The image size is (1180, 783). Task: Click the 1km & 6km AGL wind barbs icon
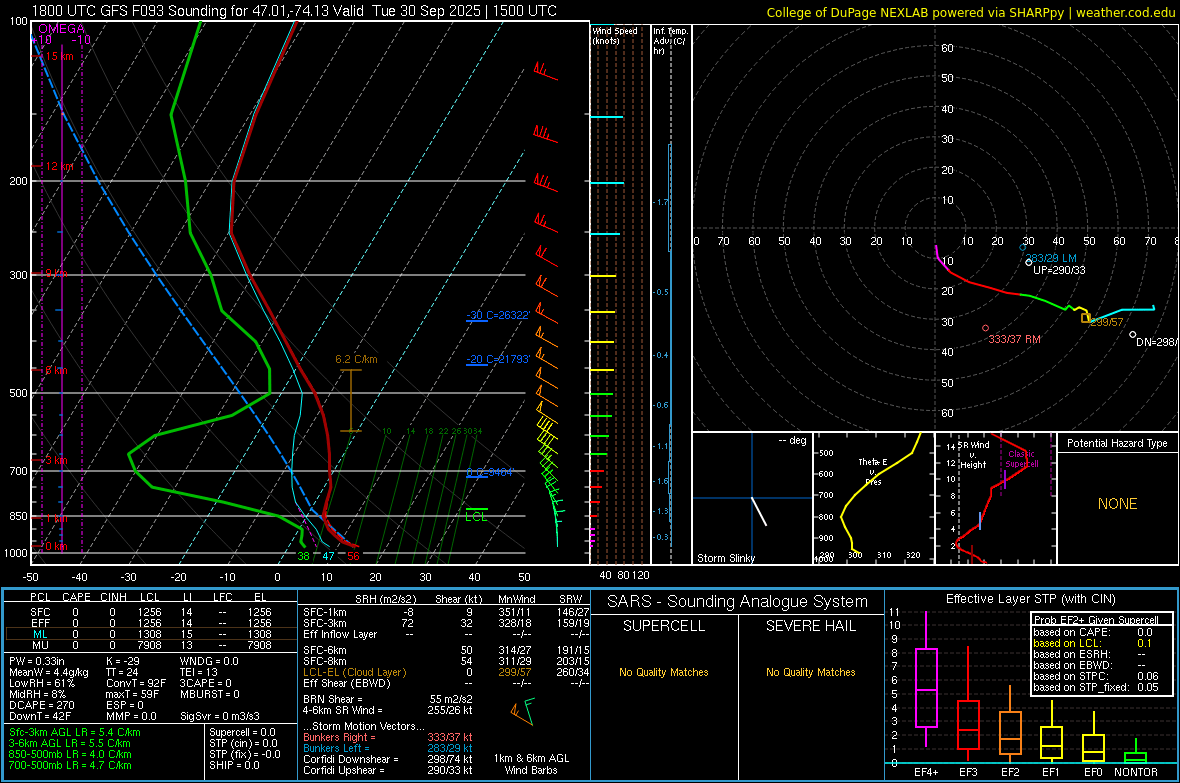pyautogui.click(x=522, y=711)
